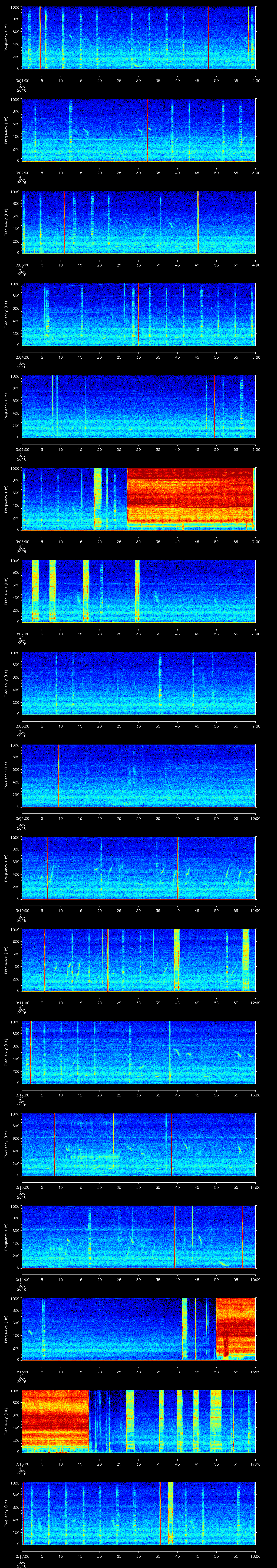Click the 0:01:00 start time label
The width and height of the screenshot is (277, 1568).
click(22, 80)
